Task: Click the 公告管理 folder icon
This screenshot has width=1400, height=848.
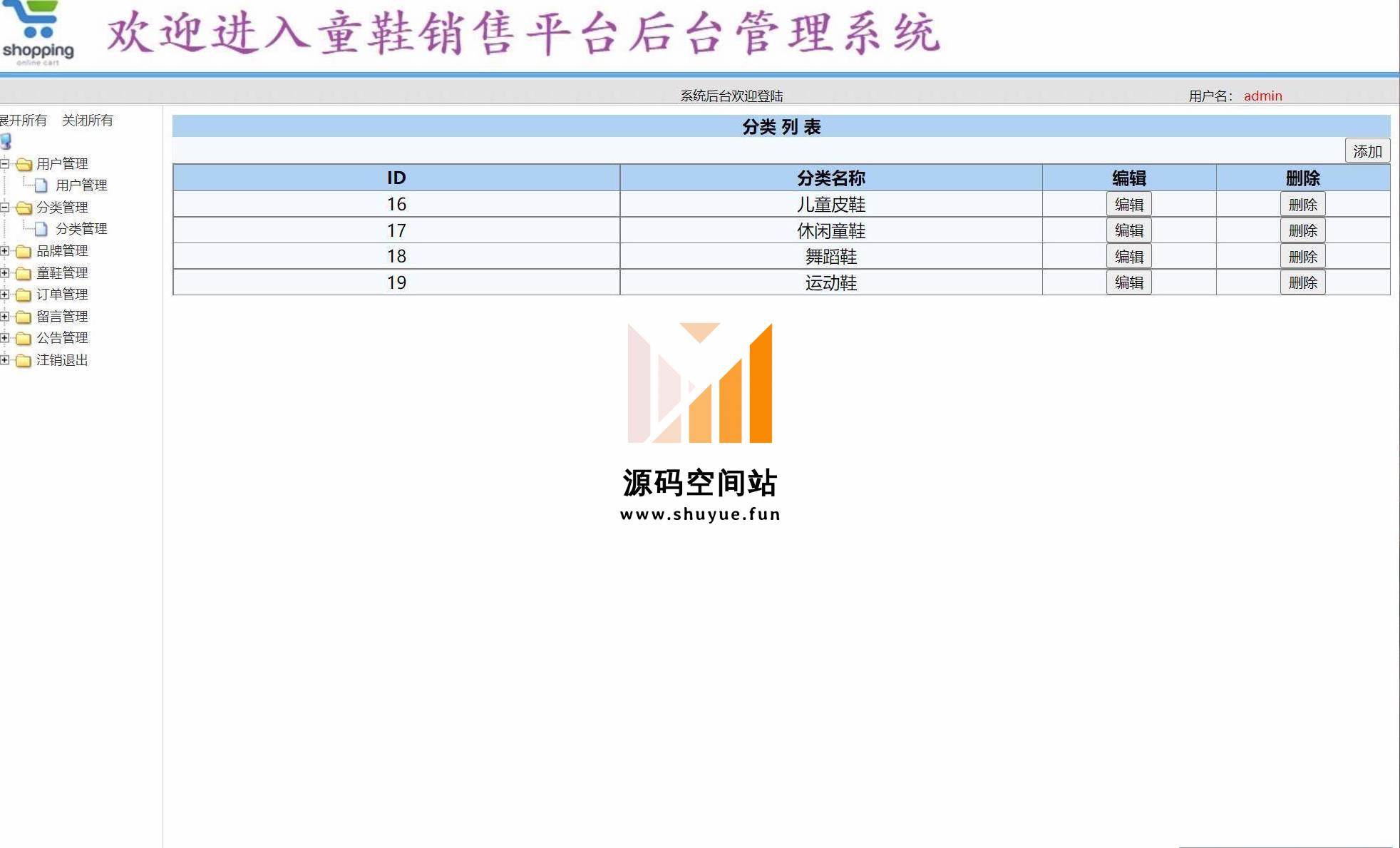Action: click(24, 338)
